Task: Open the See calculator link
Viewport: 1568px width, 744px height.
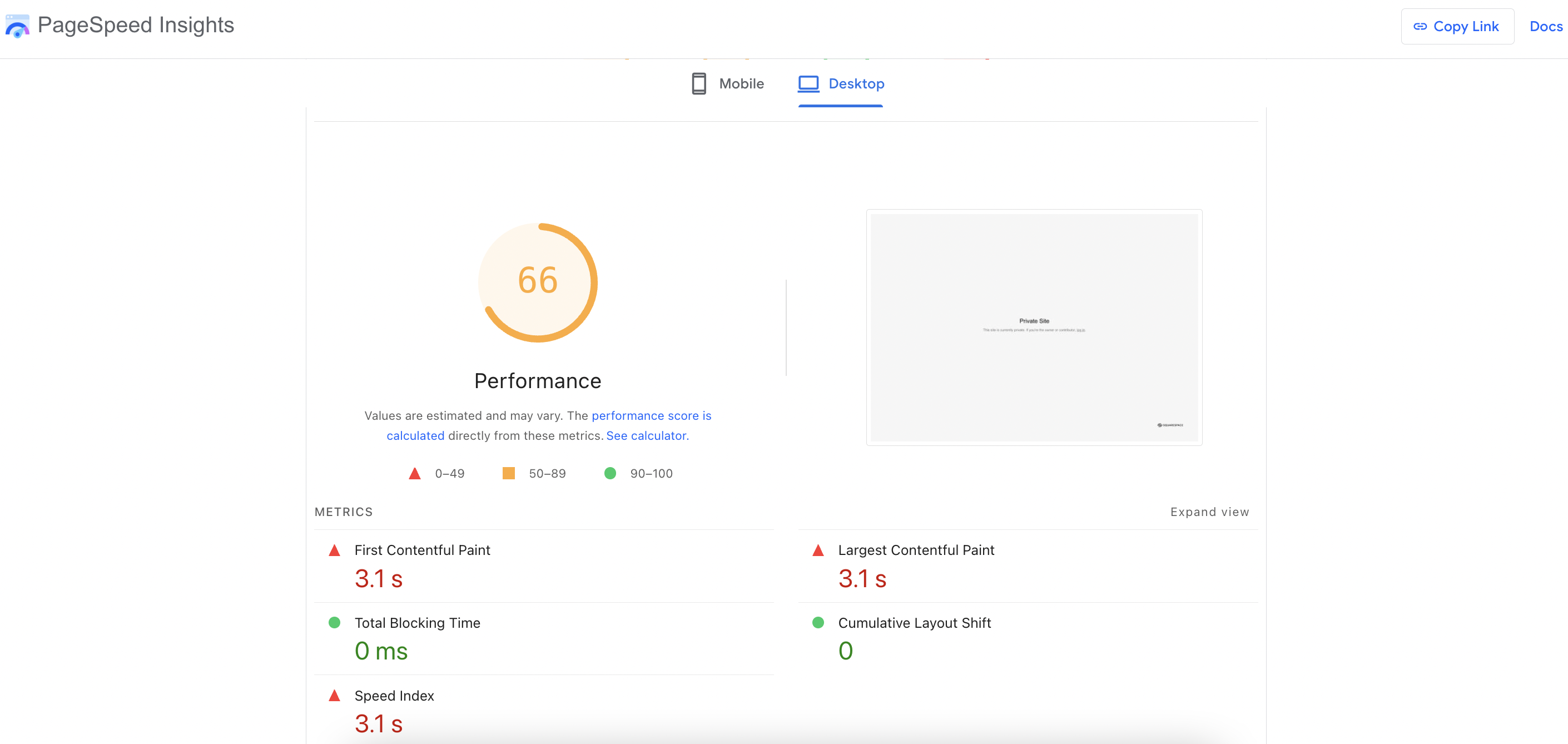Action: coord(647,436)
